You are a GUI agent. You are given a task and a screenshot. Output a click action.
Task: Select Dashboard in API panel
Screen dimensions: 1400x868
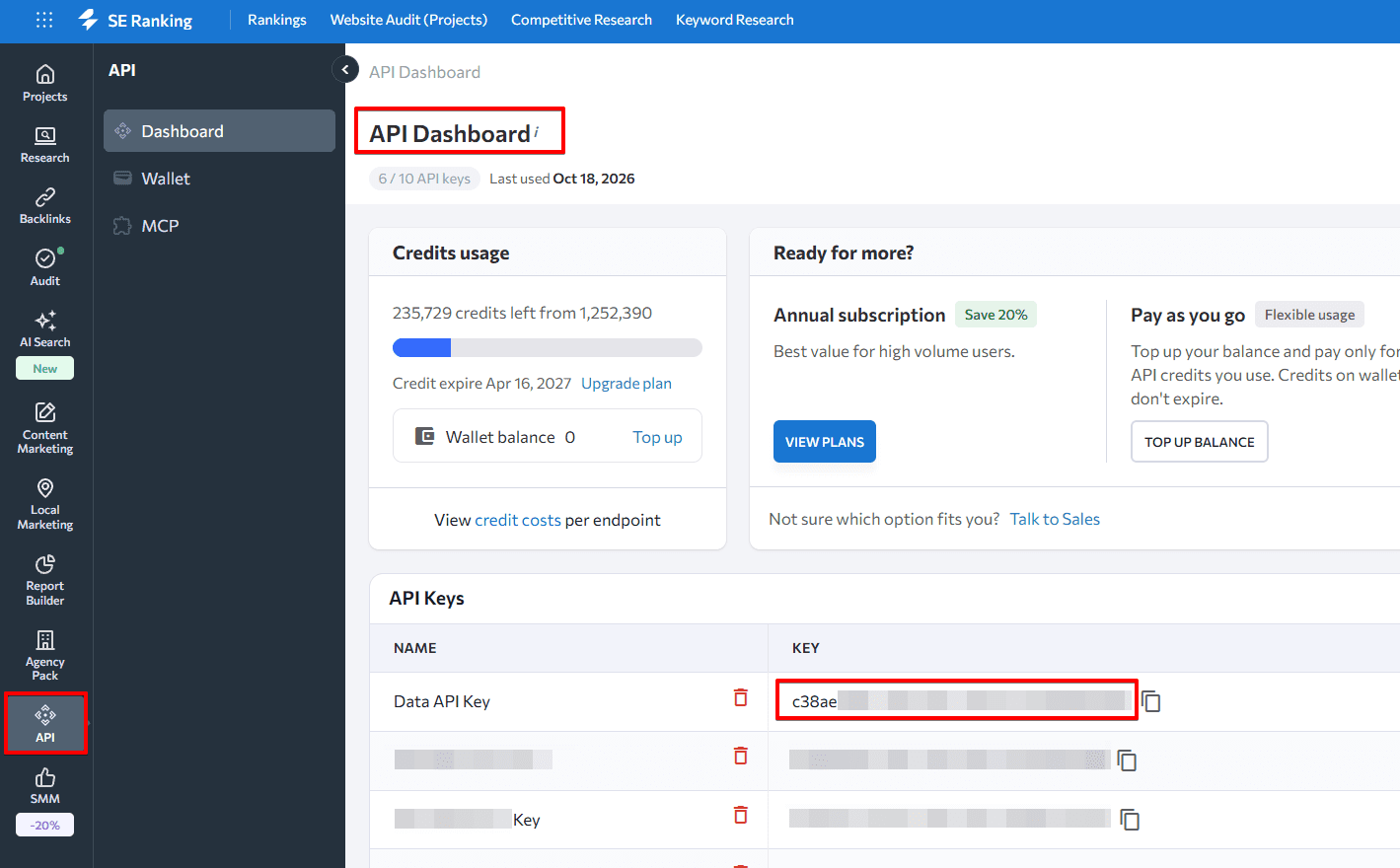pyautogui.click(x=219, y=131)
